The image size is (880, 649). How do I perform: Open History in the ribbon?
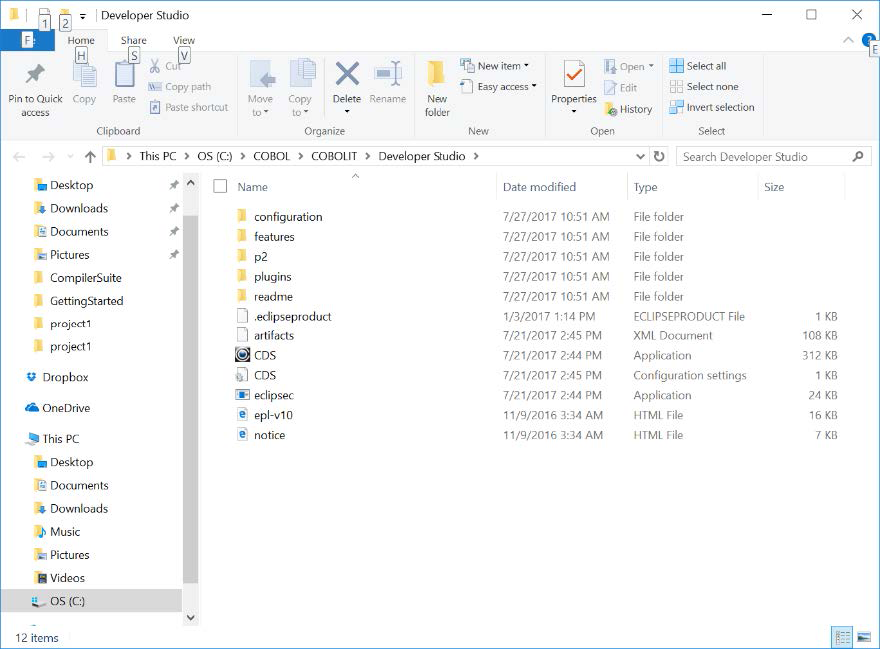(628, 109)
